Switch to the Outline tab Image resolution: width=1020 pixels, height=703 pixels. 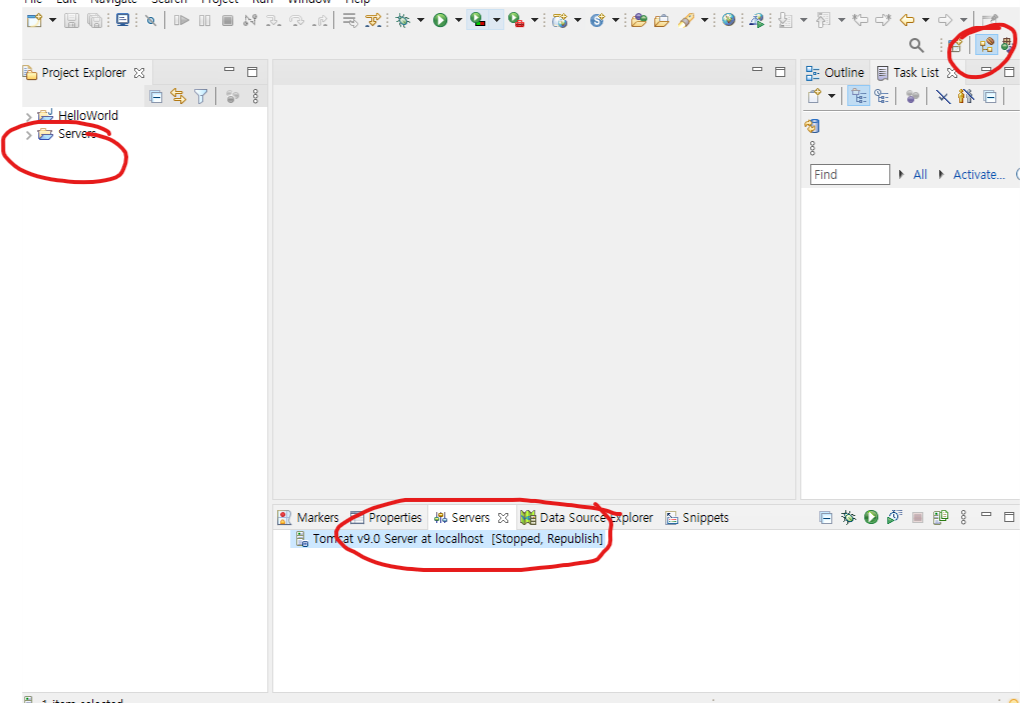[835, 73]
